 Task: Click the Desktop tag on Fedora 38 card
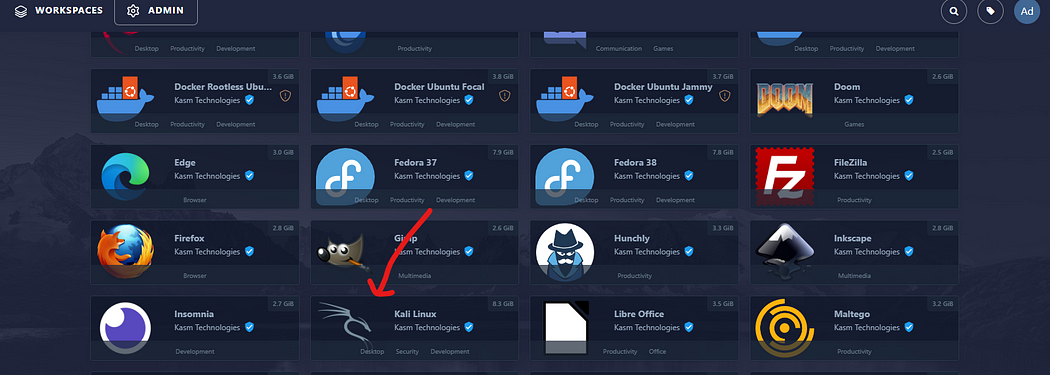coord(587,200)
